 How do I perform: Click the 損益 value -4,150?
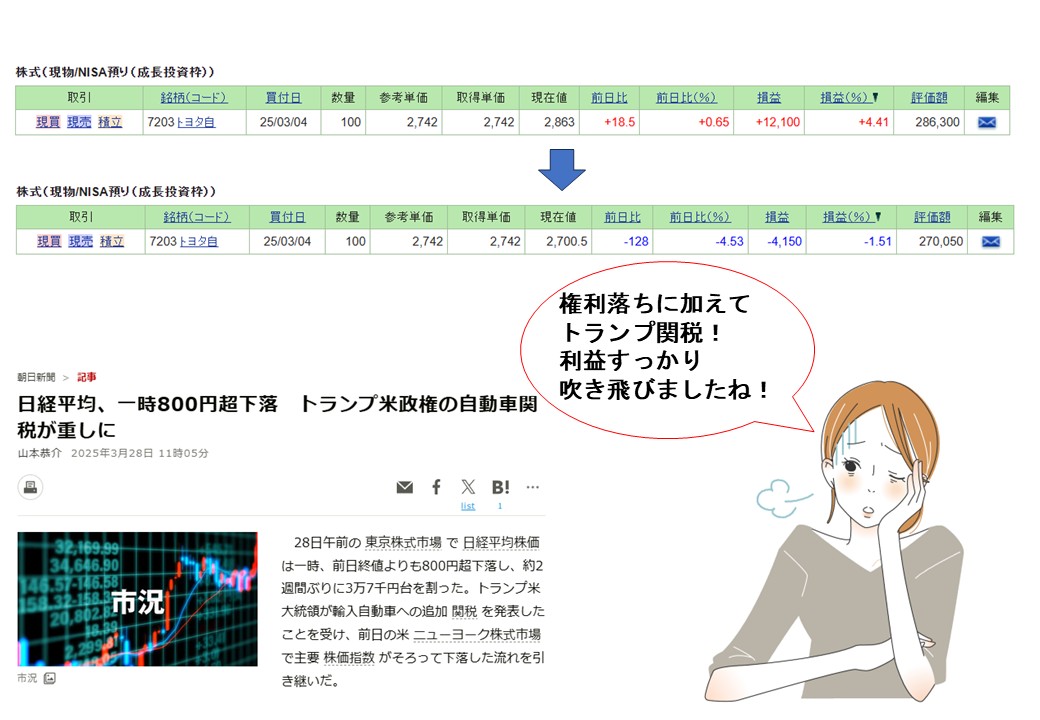point(785,241)
